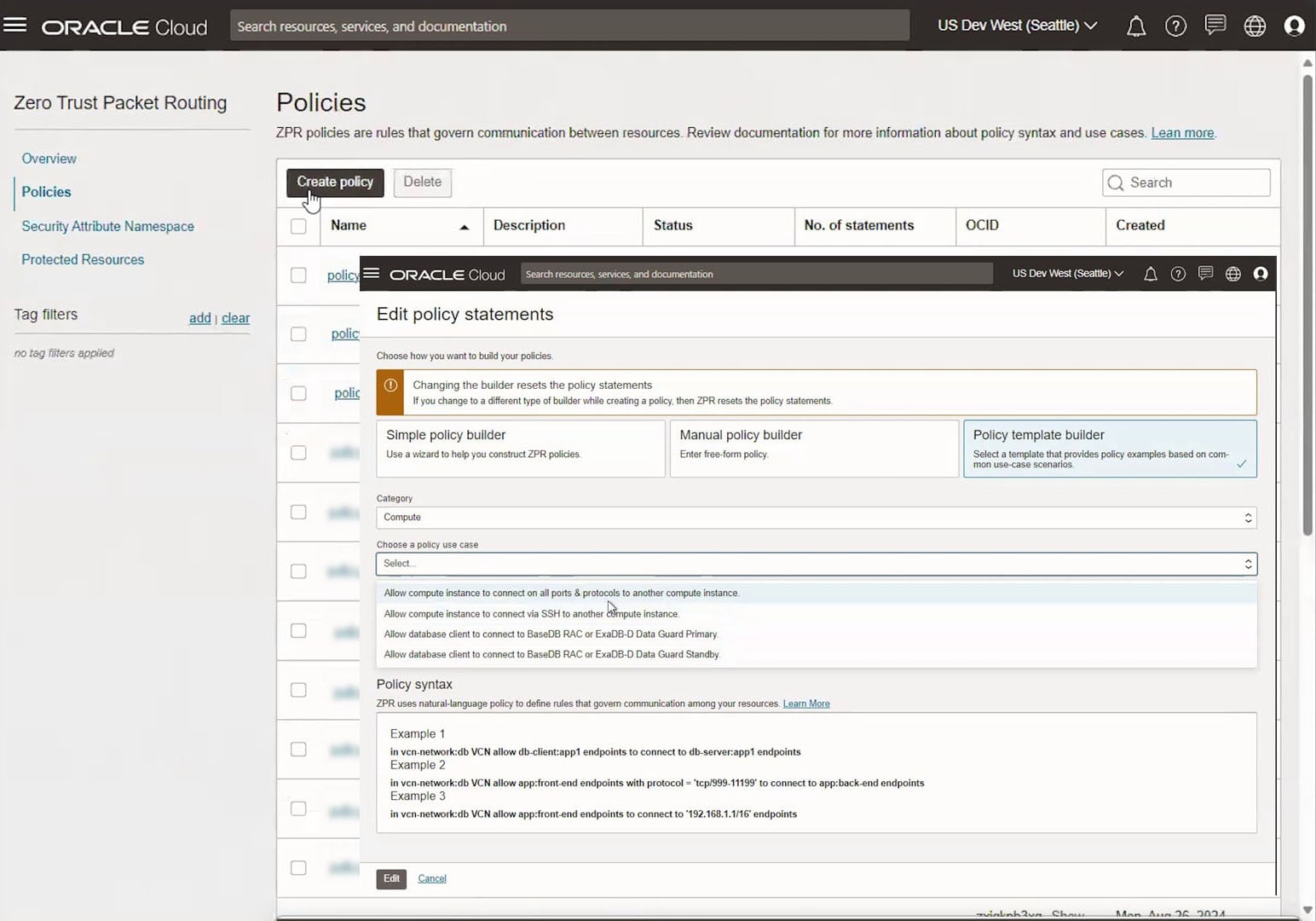Open the feedback chat icon
Screen dimensions: 1316x921
pos(1215,26)
